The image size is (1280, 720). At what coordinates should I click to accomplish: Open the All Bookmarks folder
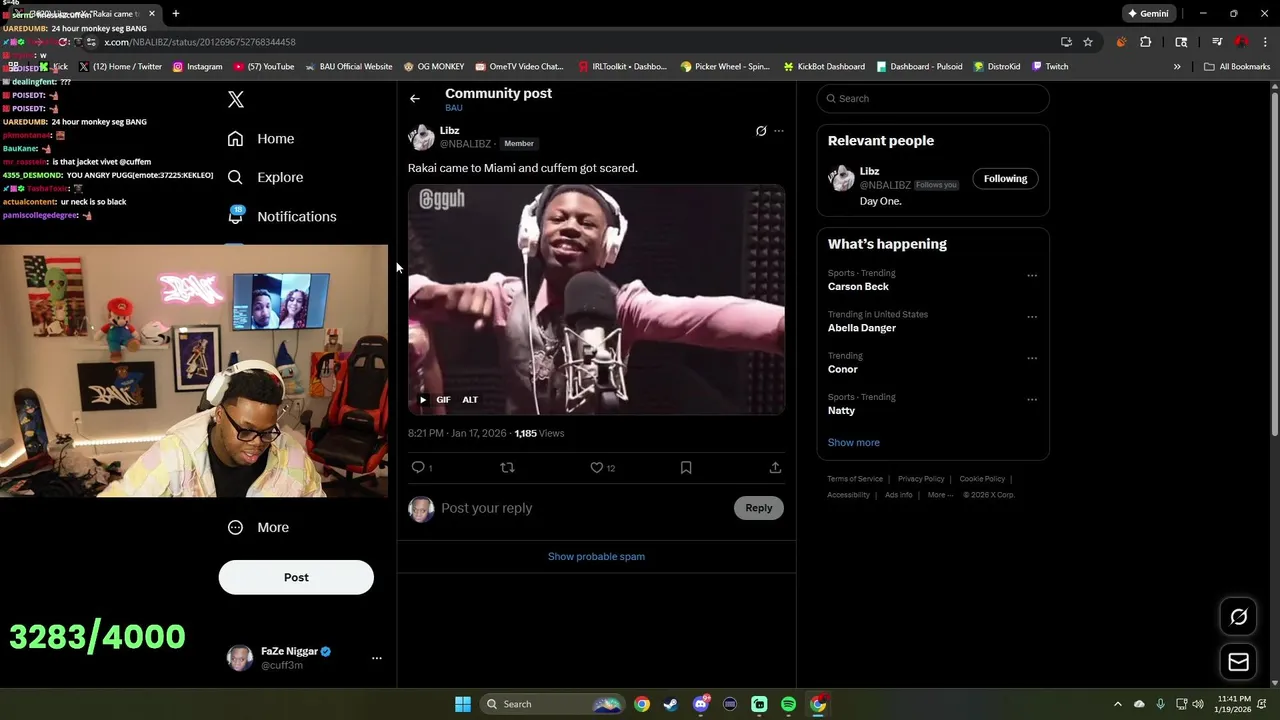click(x=1237, y=67)
